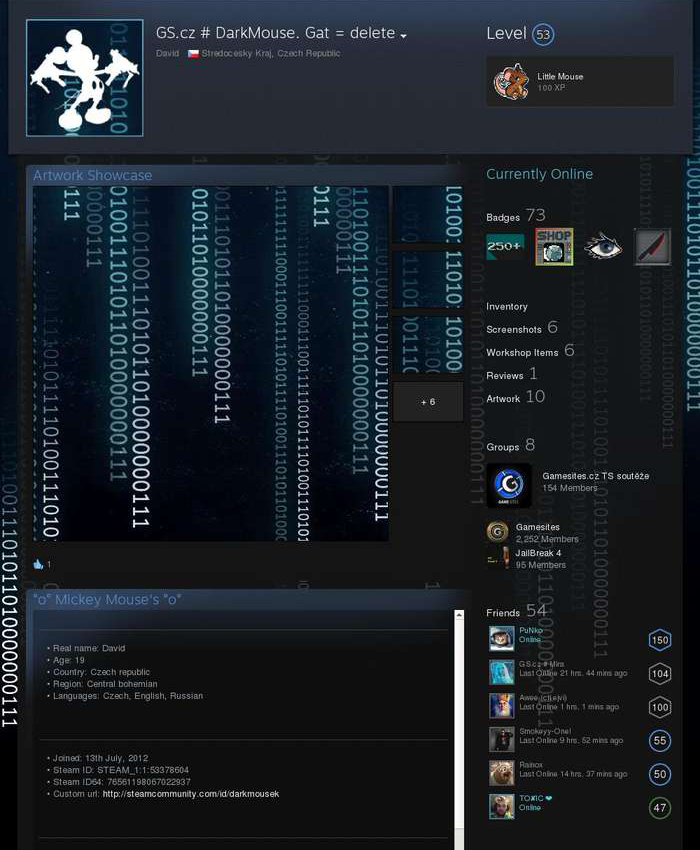Open the Workshop Items 6 link
The width and height of the screenshot is (700, 850).
530,351
